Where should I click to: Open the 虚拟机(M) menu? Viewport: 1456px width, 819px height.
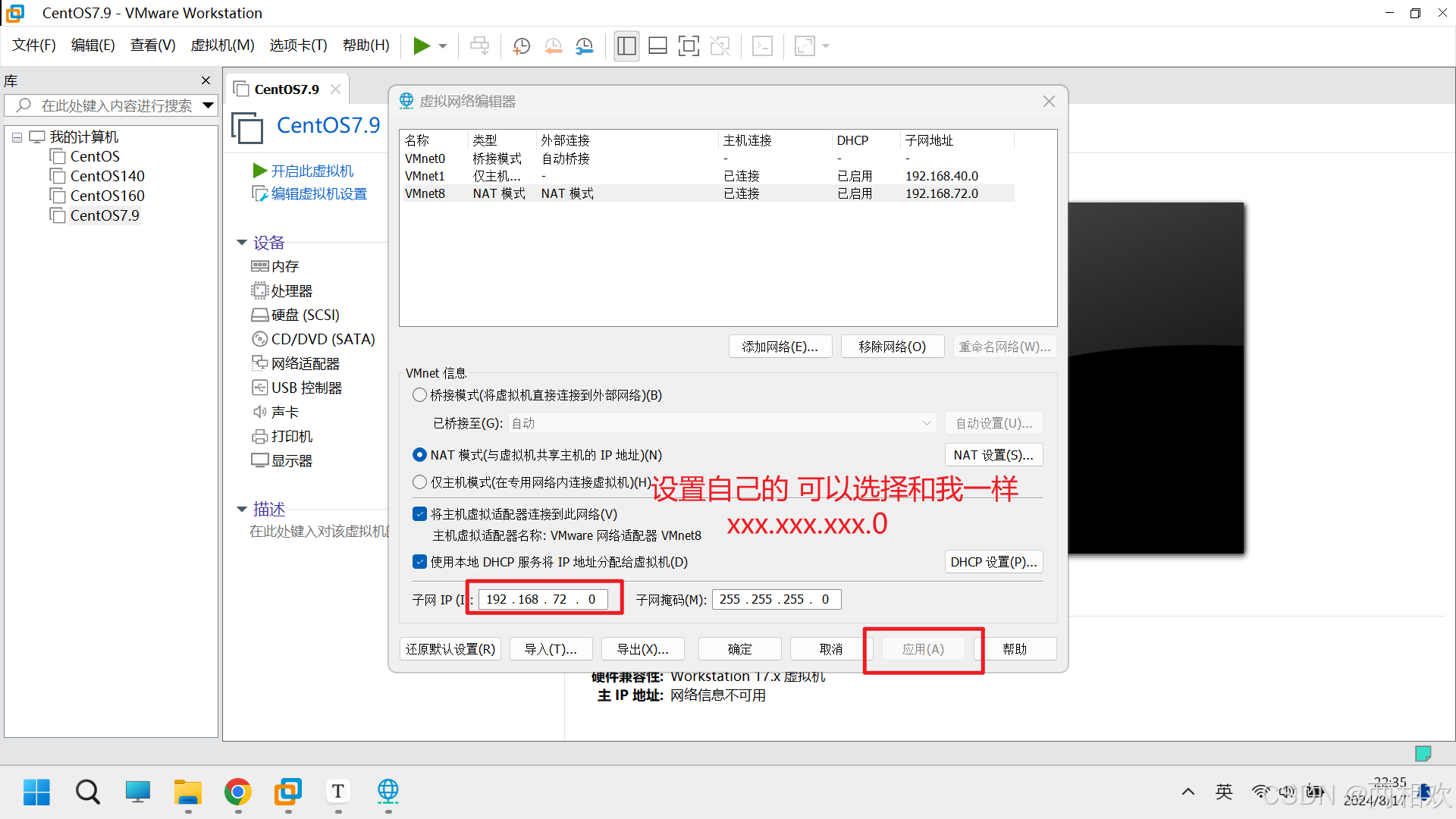[222, 45]
